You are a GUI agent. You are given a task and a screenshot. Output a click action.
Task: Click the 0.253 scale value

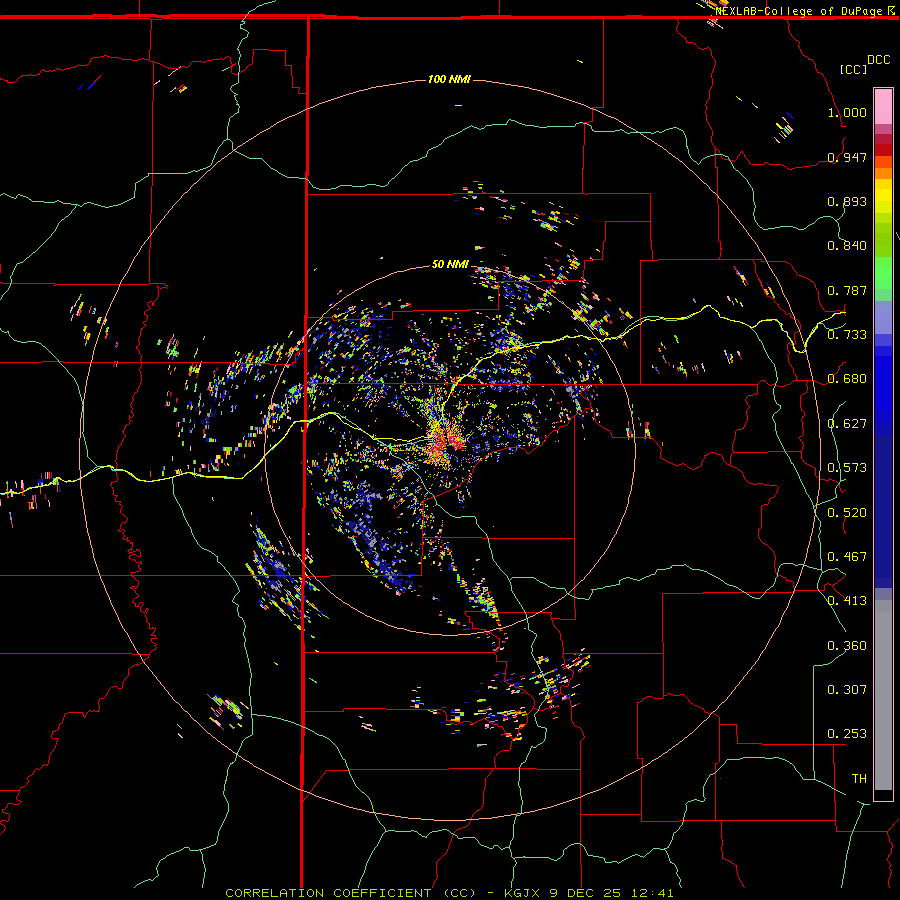point(847,734)
